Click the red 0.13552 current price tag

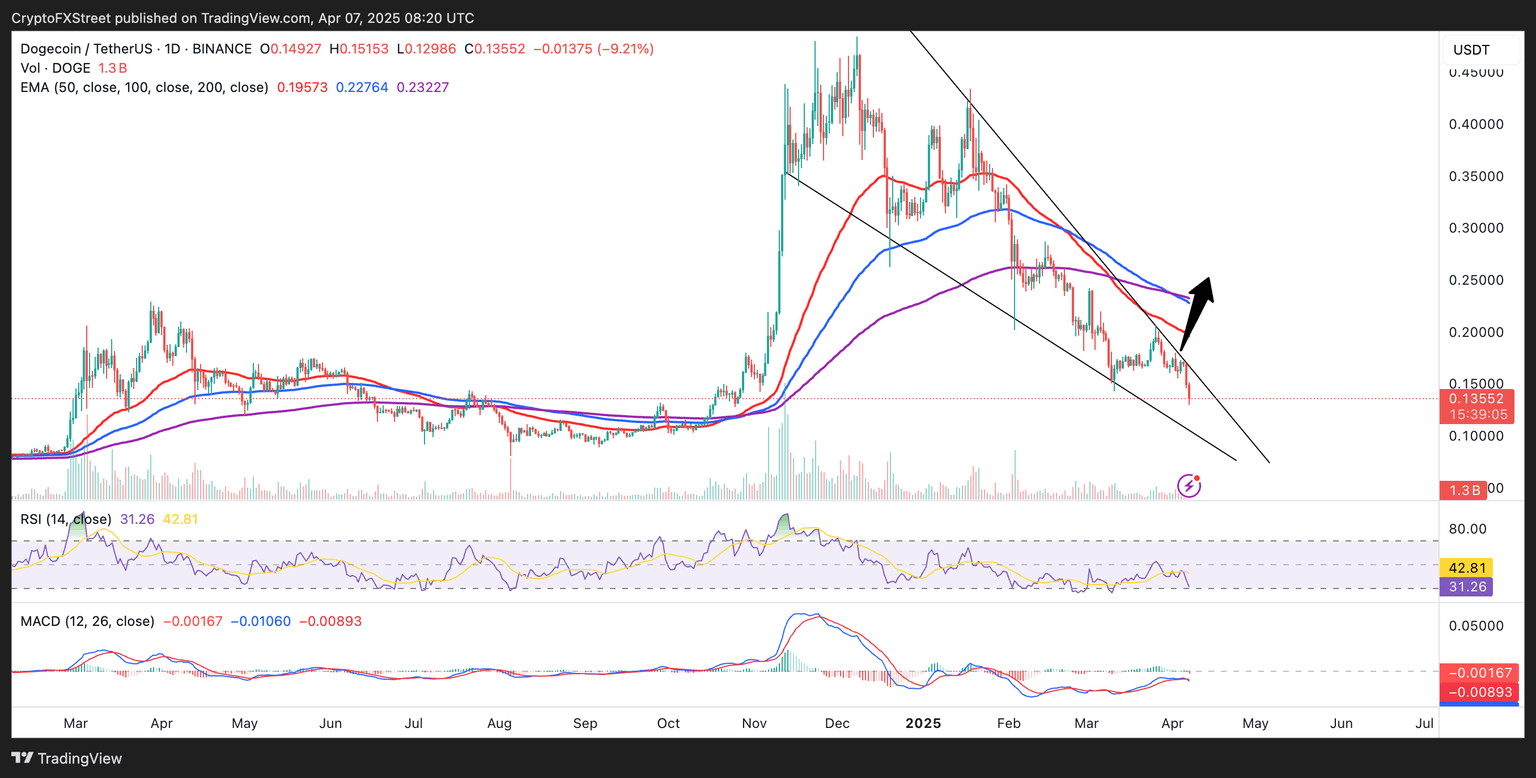[1476, 399]
